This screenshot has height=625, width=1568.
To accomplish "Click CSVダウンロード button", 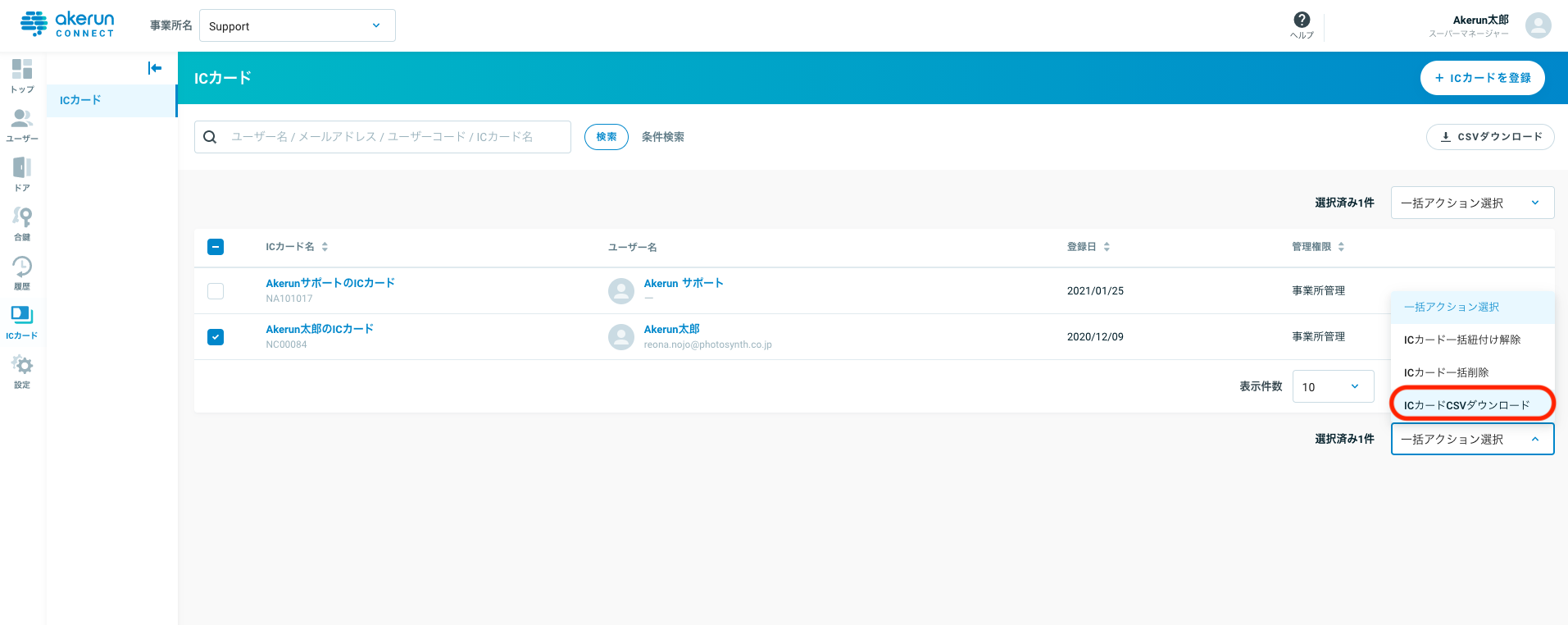I will click(1490, 137).
